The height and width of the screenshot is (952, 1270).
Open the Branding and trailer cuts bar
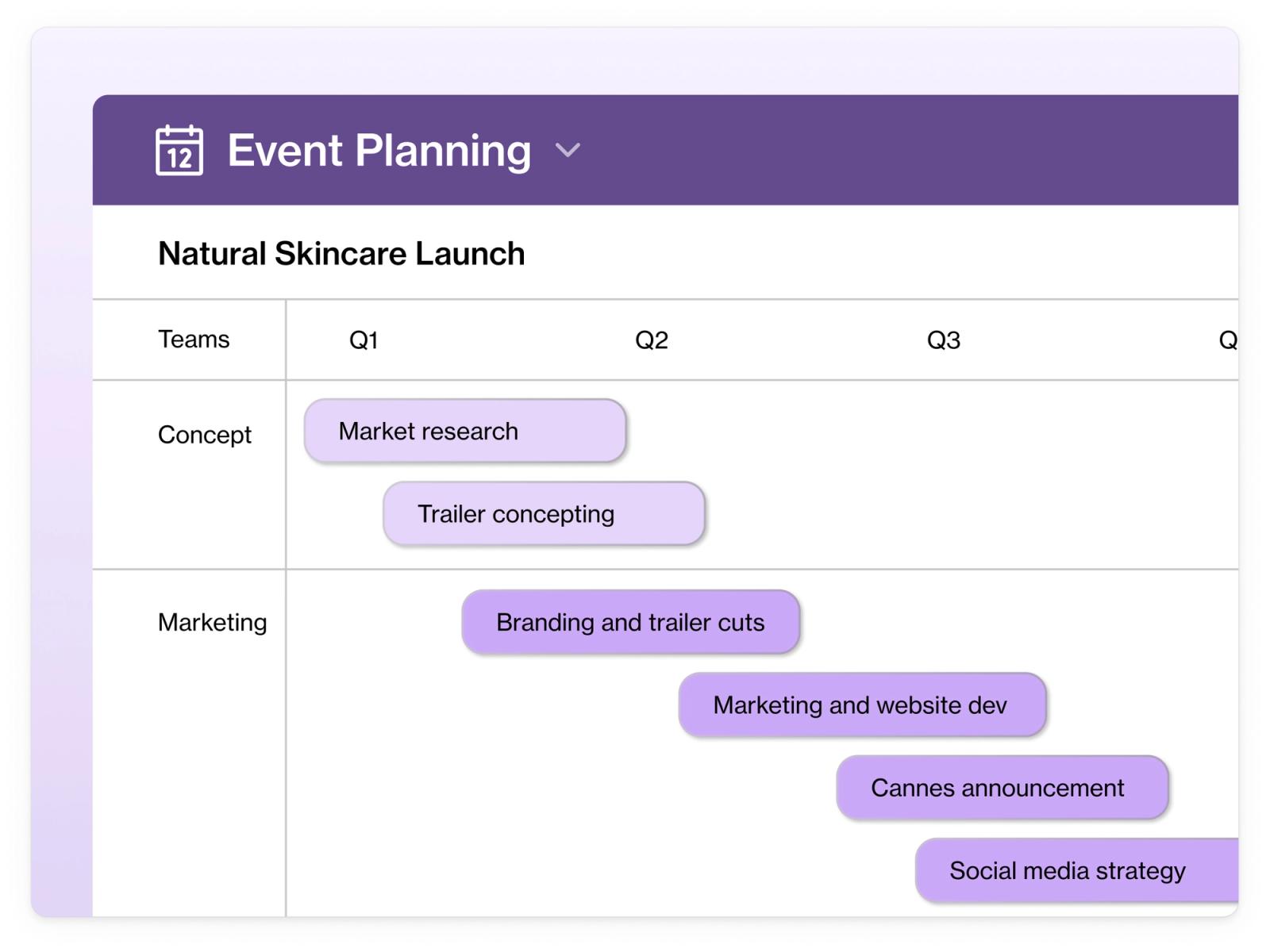pos(630,622)
